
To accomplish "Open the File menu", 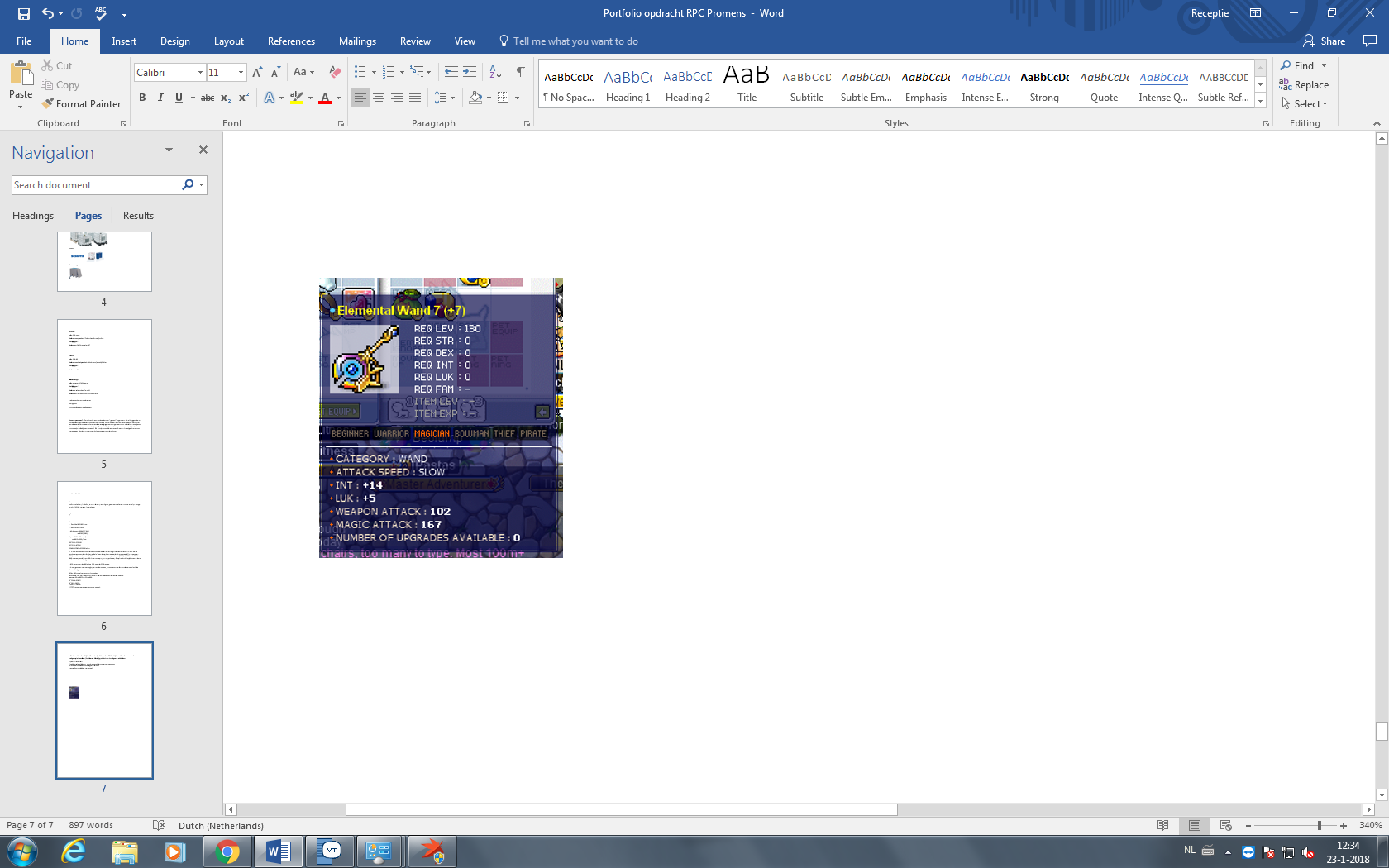I will (24, 41).
